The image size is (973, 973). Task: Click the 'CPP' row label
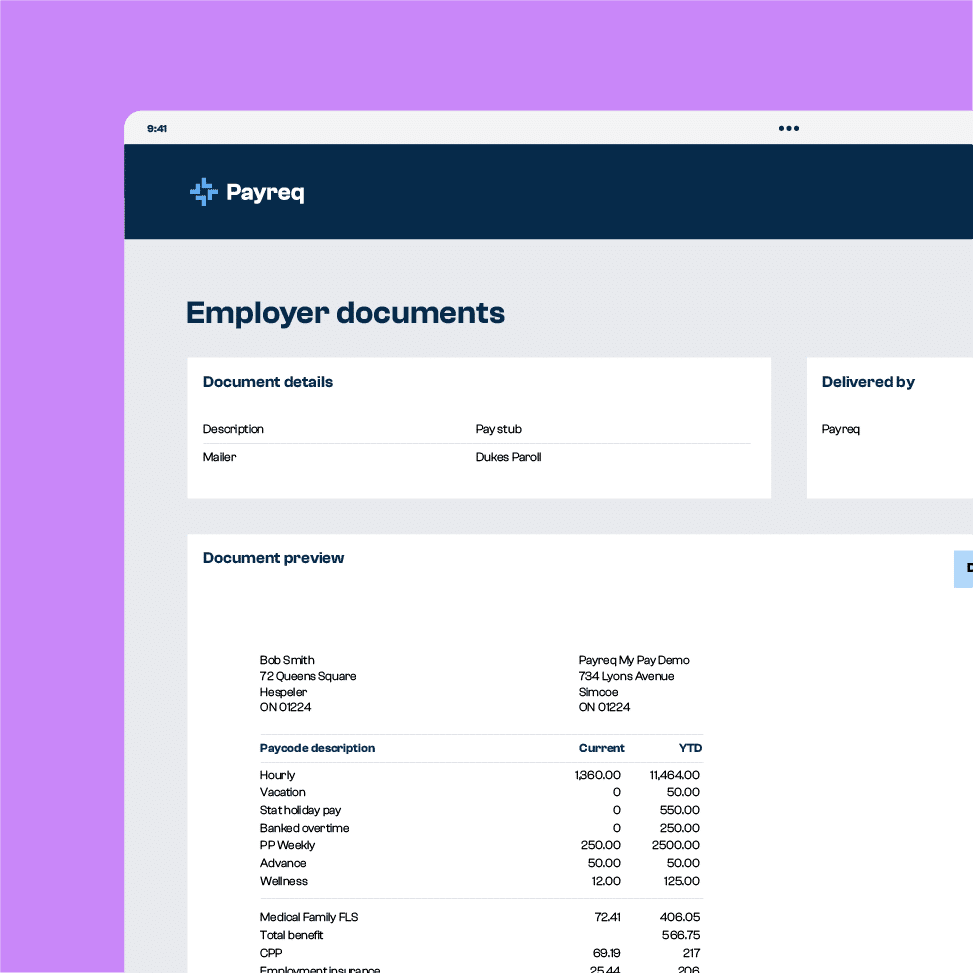pyautogui.click(x=271, y=953)
